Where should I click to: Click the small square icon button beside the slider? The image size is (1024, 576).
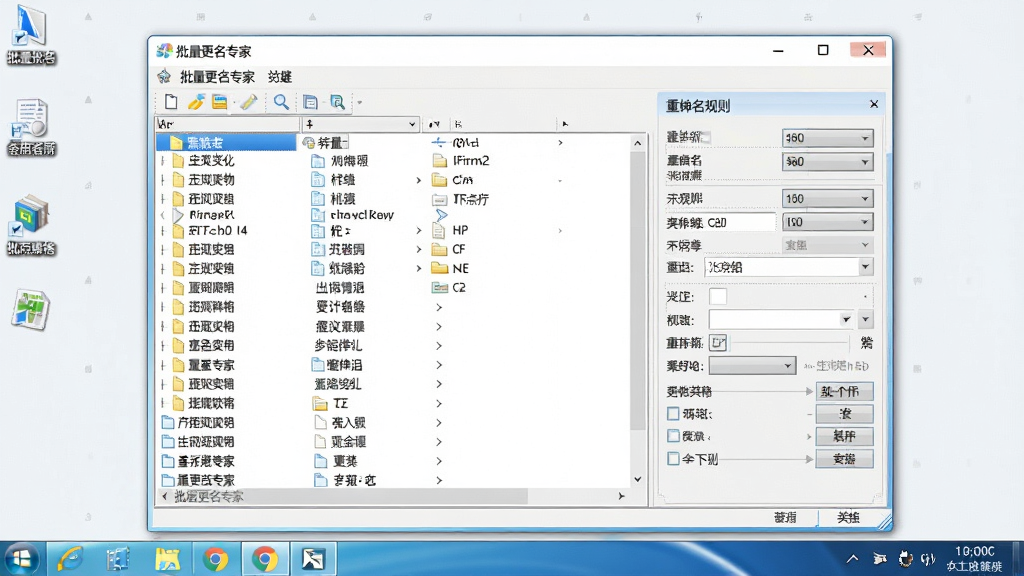(x=718, y=343)
